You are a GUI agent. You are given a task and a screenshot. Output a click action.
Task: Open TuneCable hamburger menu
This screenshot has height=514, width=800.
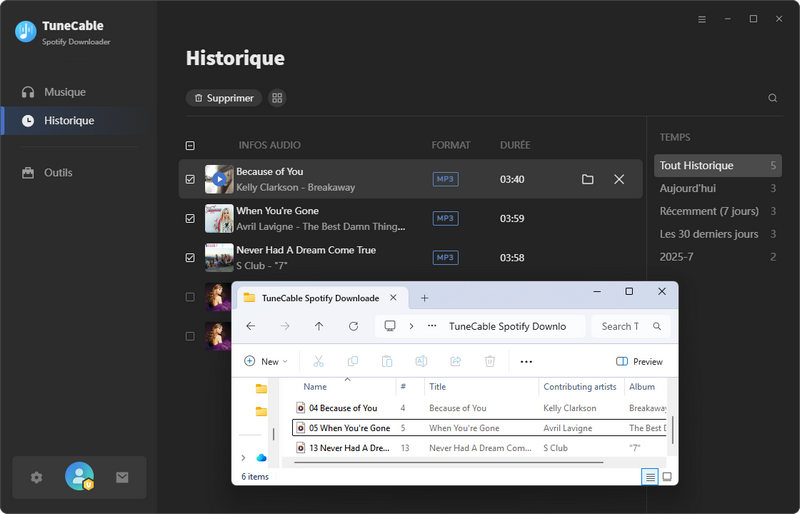701,19
